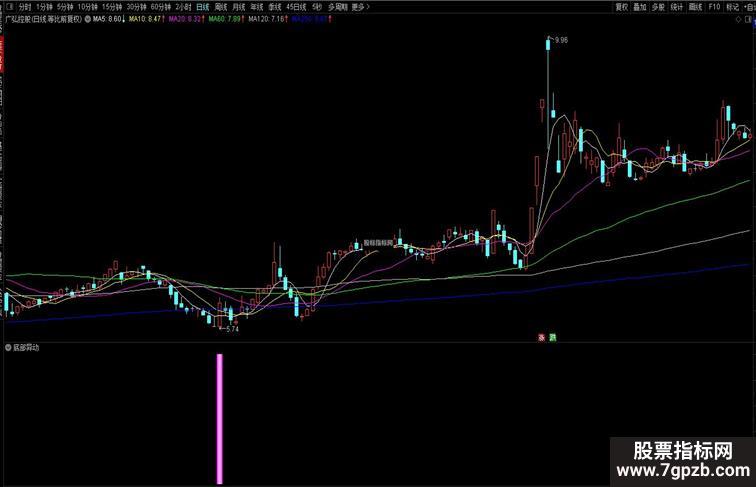Click the MA20 purple indicator label
The width and height of the screenshot is (756, 487).
coord(185,19)
